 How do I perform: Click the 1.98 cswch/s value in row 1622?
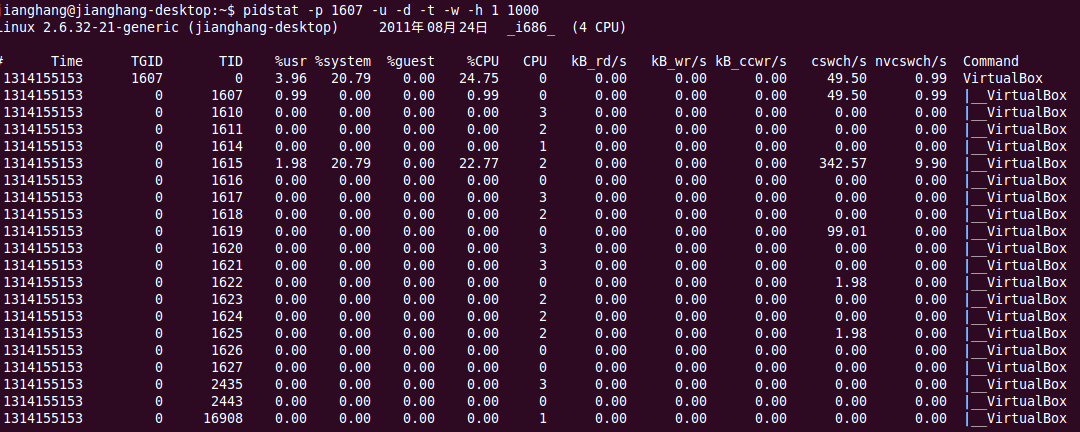851,282
